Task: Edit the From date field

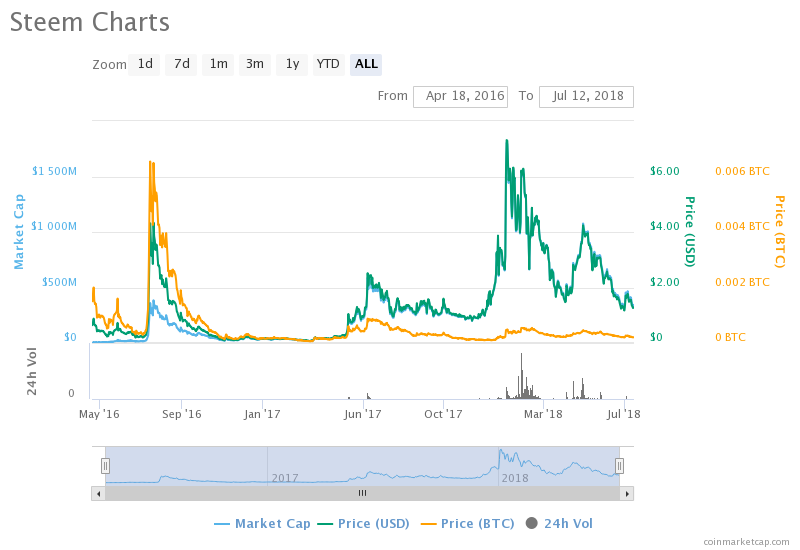Action: [460, 96]
